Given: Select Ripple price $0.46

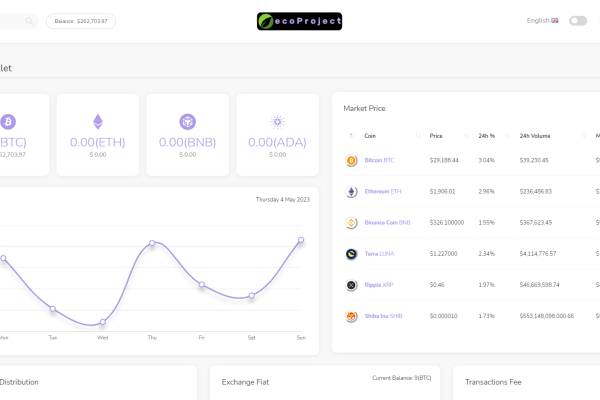Looking at the screenshot, I should (437, 285).
